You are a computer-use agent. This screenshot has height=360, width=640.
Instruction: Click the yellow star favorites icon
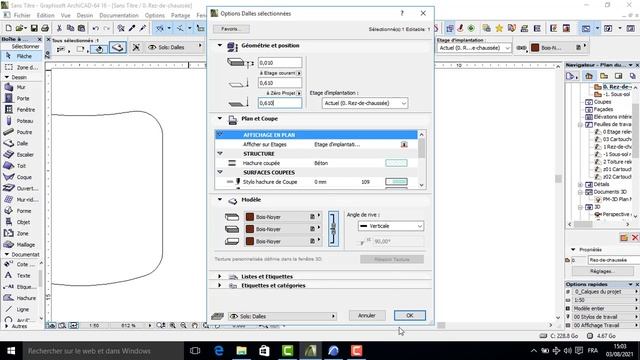(499, 28)
